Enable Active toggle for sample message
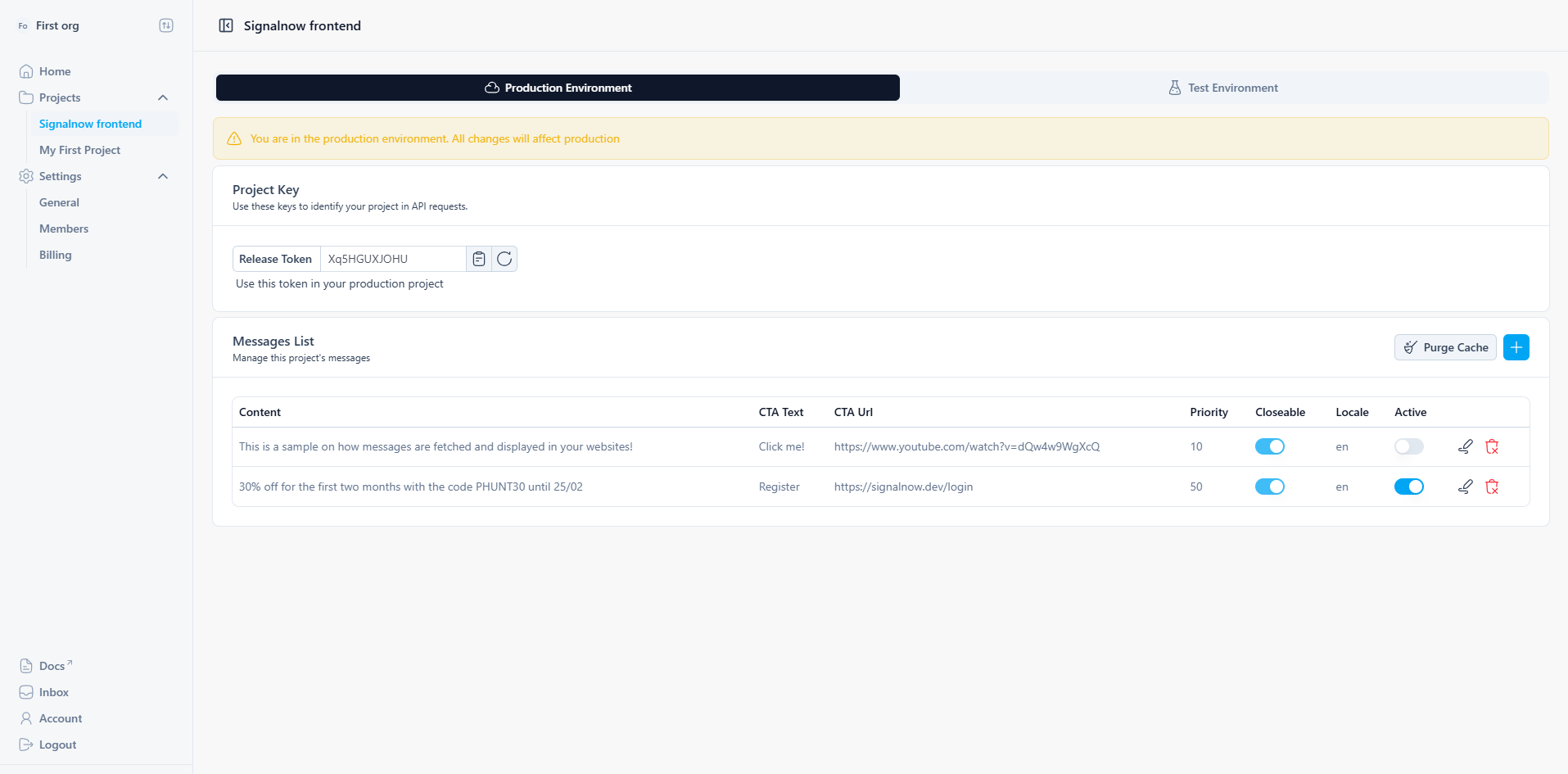 pyautogui.click(x=1408, y=446)
